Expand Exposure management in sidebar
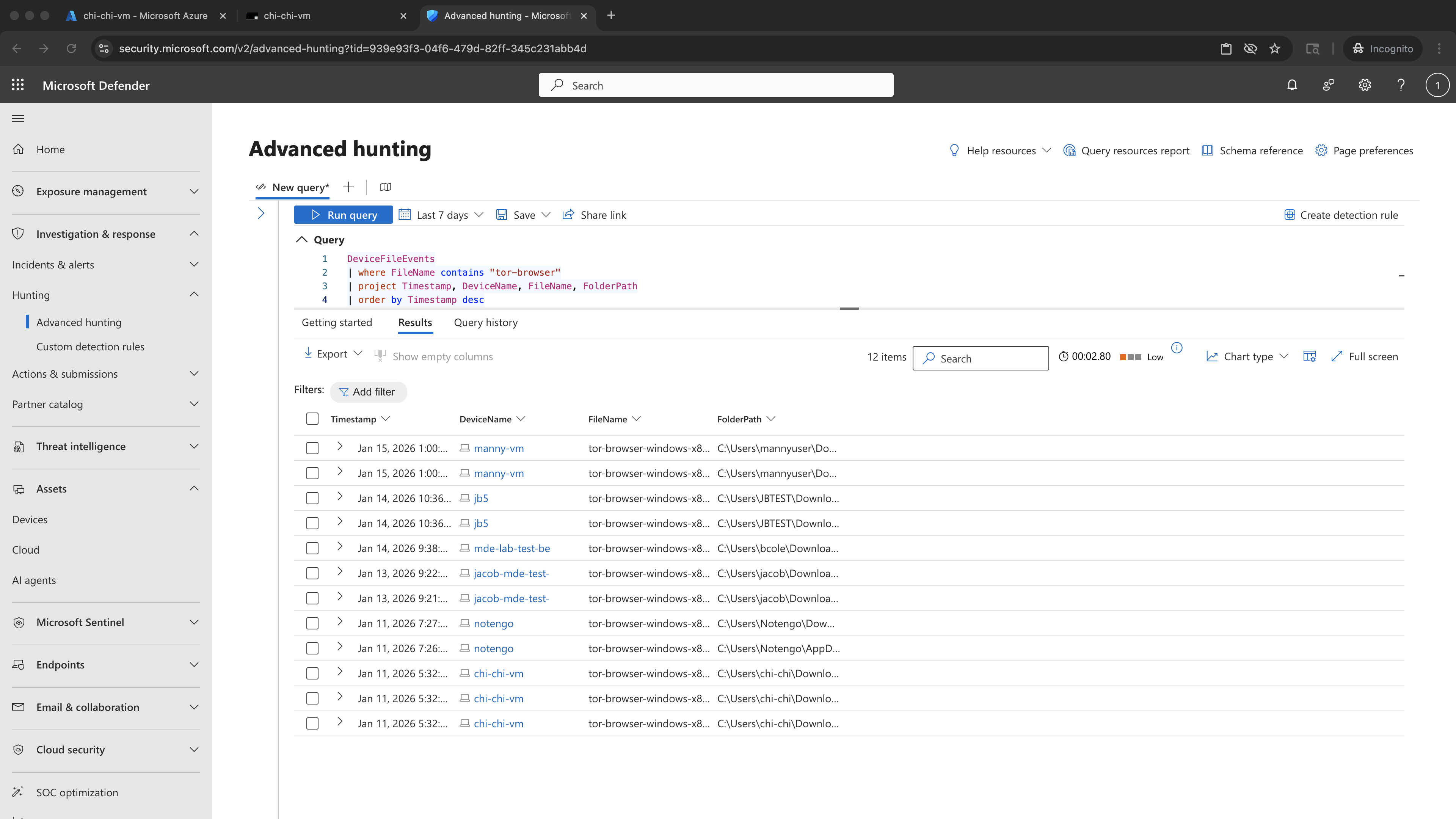This screenshot has height=819, width=1456. click(106, 191)
